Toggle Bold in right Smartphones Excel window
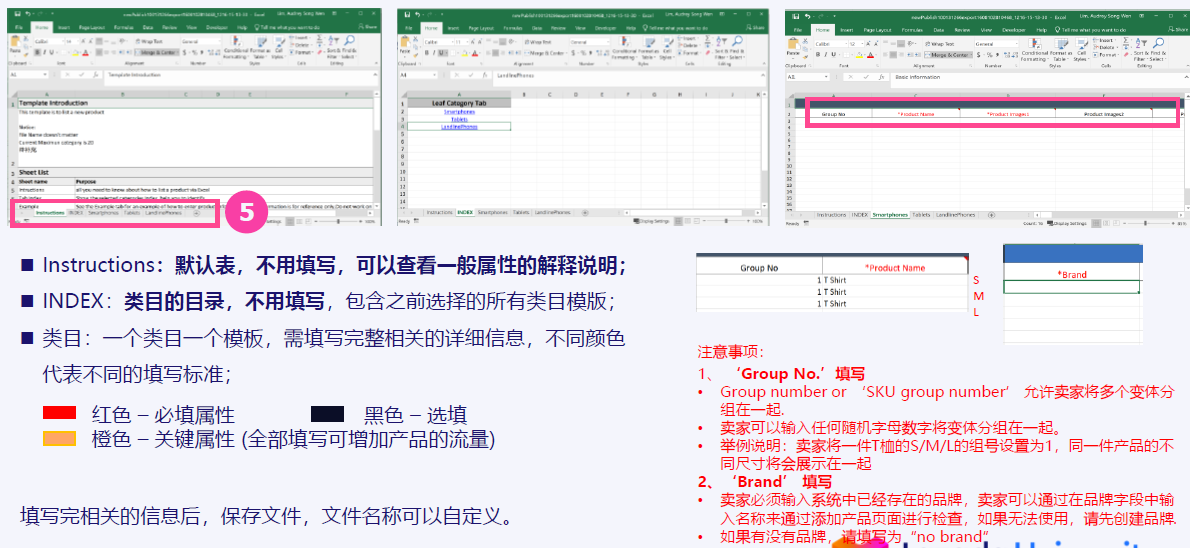This screenshot has height=548, width=1190. point(818,55)
